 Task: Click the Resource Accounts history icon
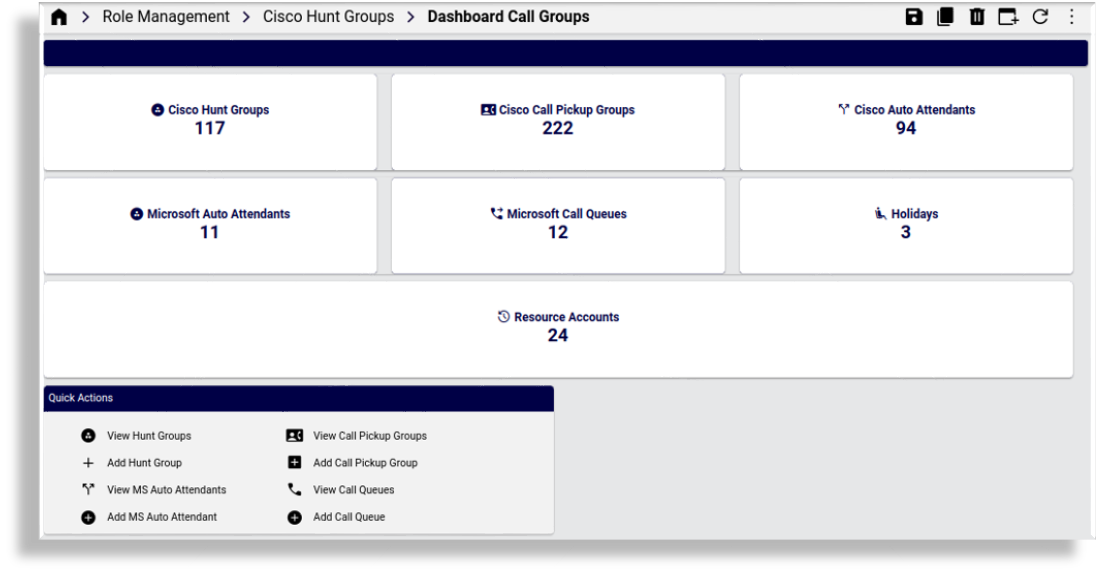point(503,316)
